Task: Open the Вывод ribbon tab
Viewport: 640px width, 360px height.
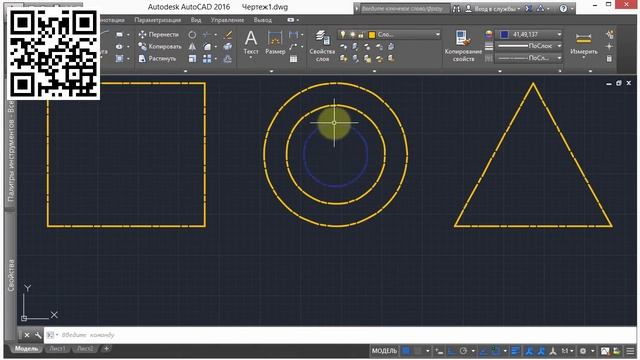Action: coord(262,20)
